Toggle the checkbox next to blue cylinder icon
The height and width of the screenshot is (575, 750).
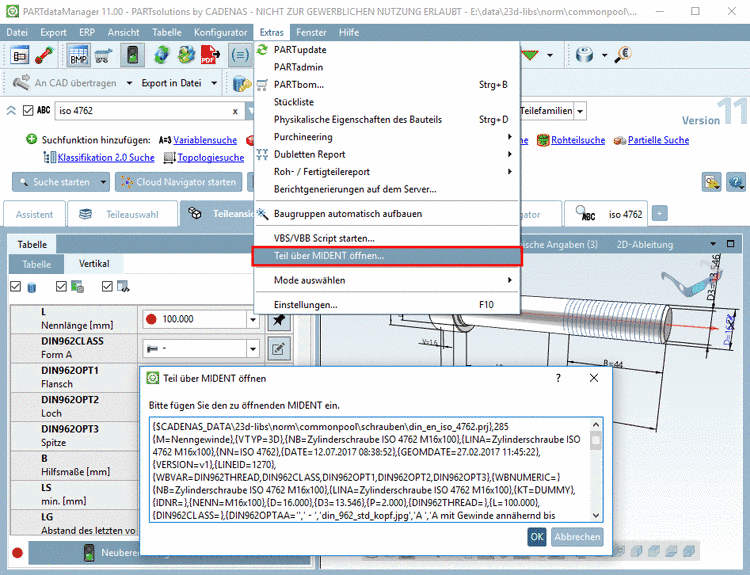[x=16, y=287]
